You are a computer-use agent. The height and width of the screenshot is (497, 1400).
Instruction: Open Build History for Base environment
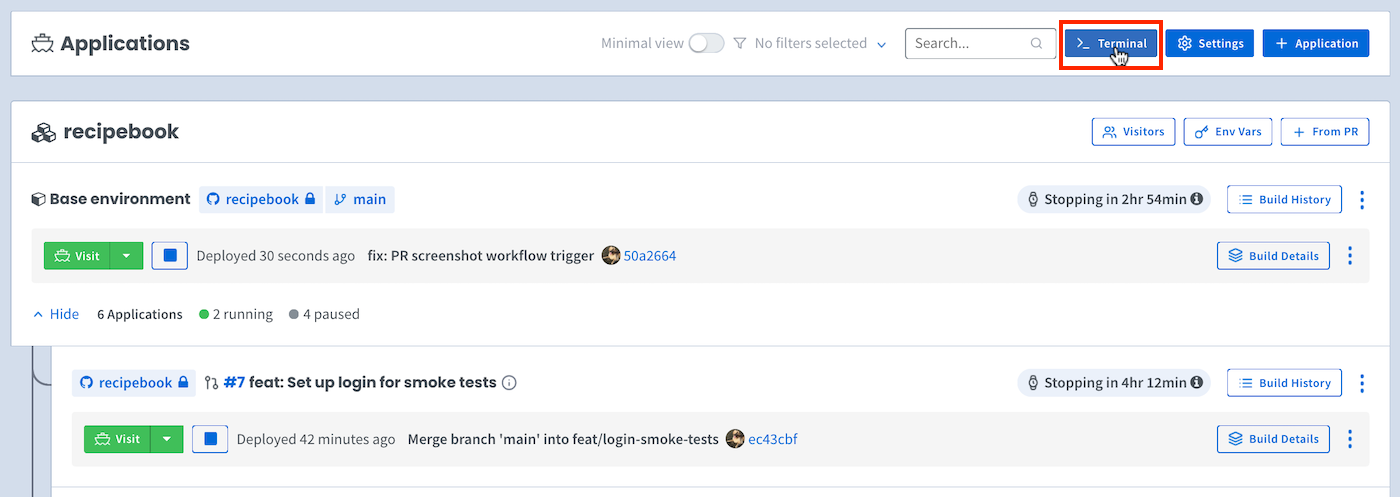tap(1284, 200)
